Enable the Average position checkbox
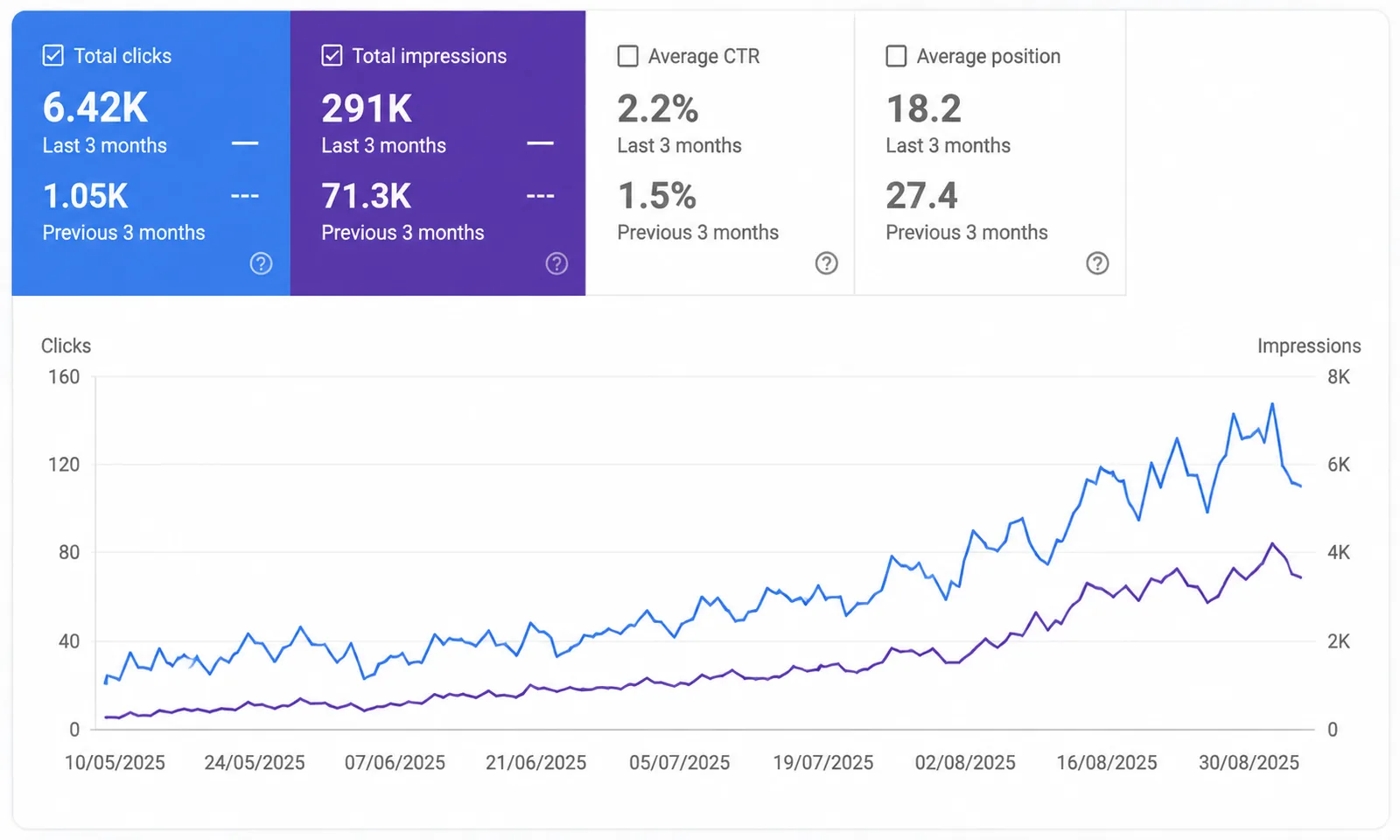The width and height of the screenshot is (1400, 840). point(896,56)
